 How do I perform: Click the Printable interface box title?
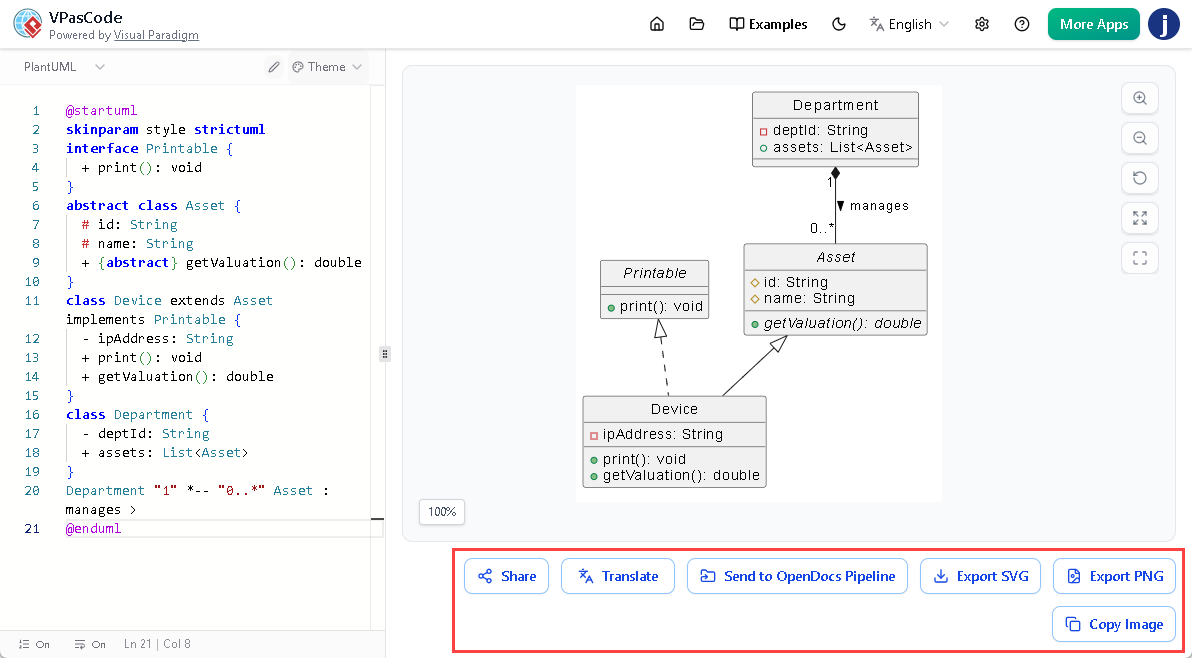[655, 273]
